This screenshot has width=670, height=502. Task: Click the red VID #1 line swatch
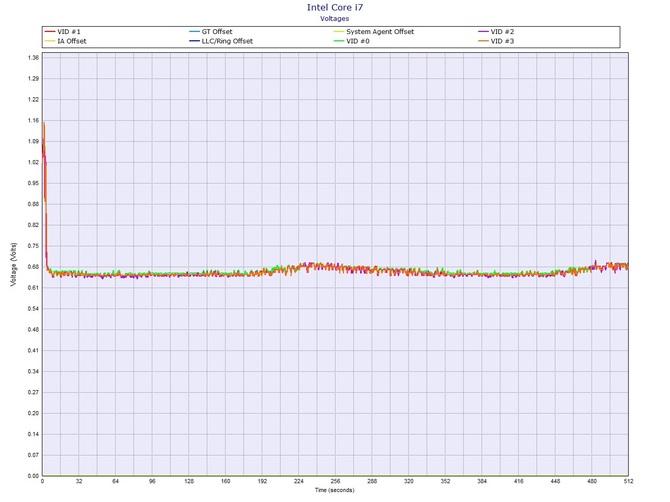[x=50, y=32]
